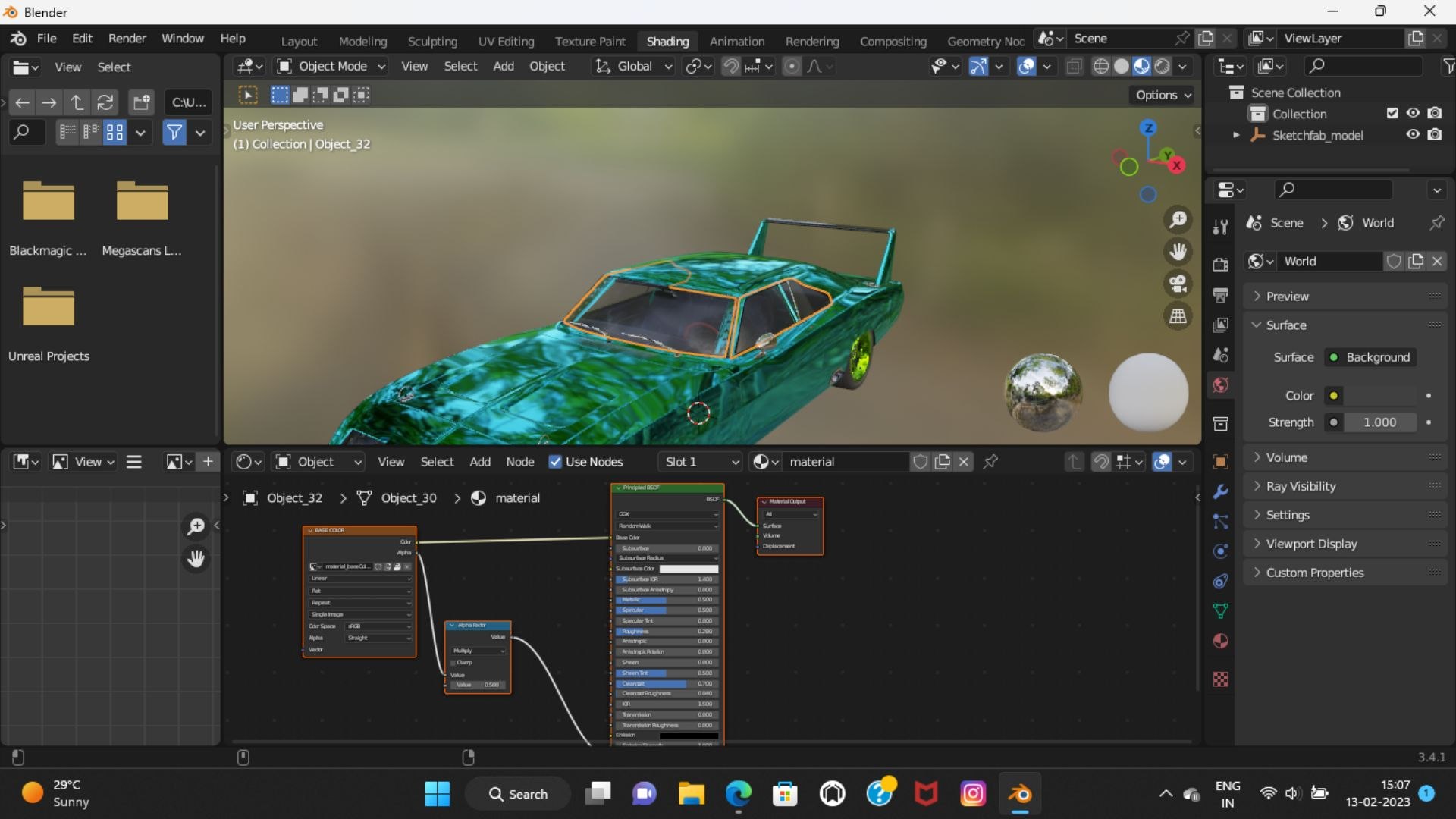The height and width of the screenshot is (819, 1456).
Task: Open the Megascans Library folder
Action: (142, 218)
